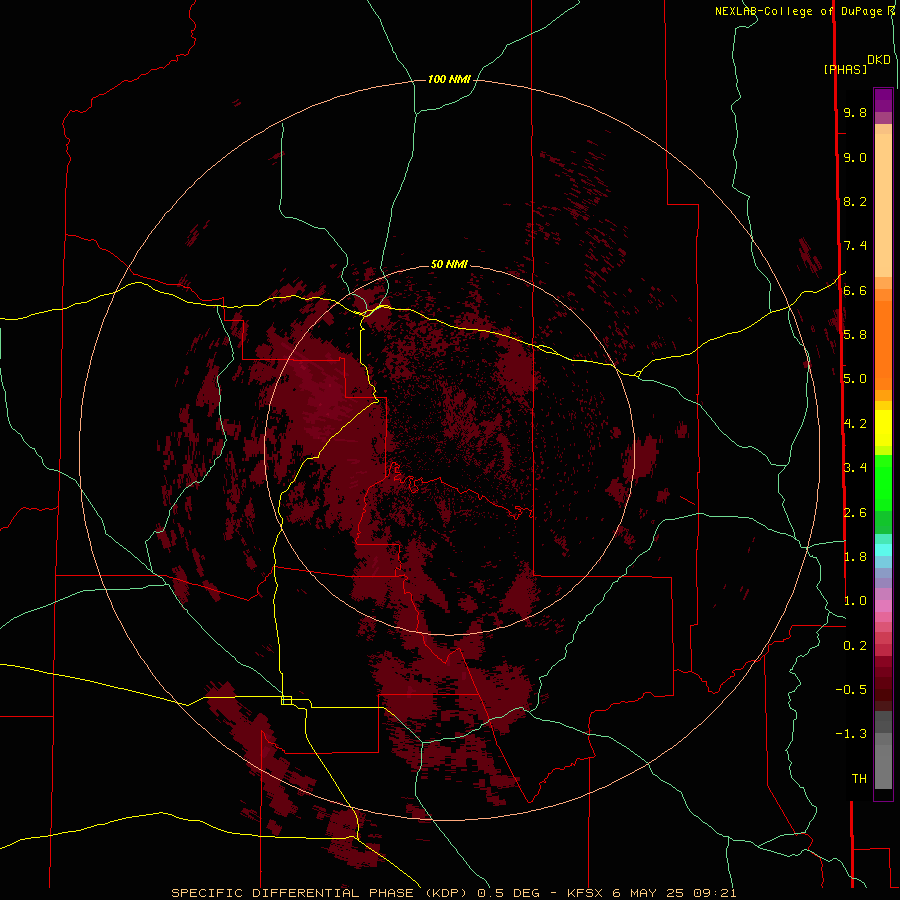This screenshot has height=900, width=900.
Task: Click the 3.4 legend value
Action: coord(855,467)
